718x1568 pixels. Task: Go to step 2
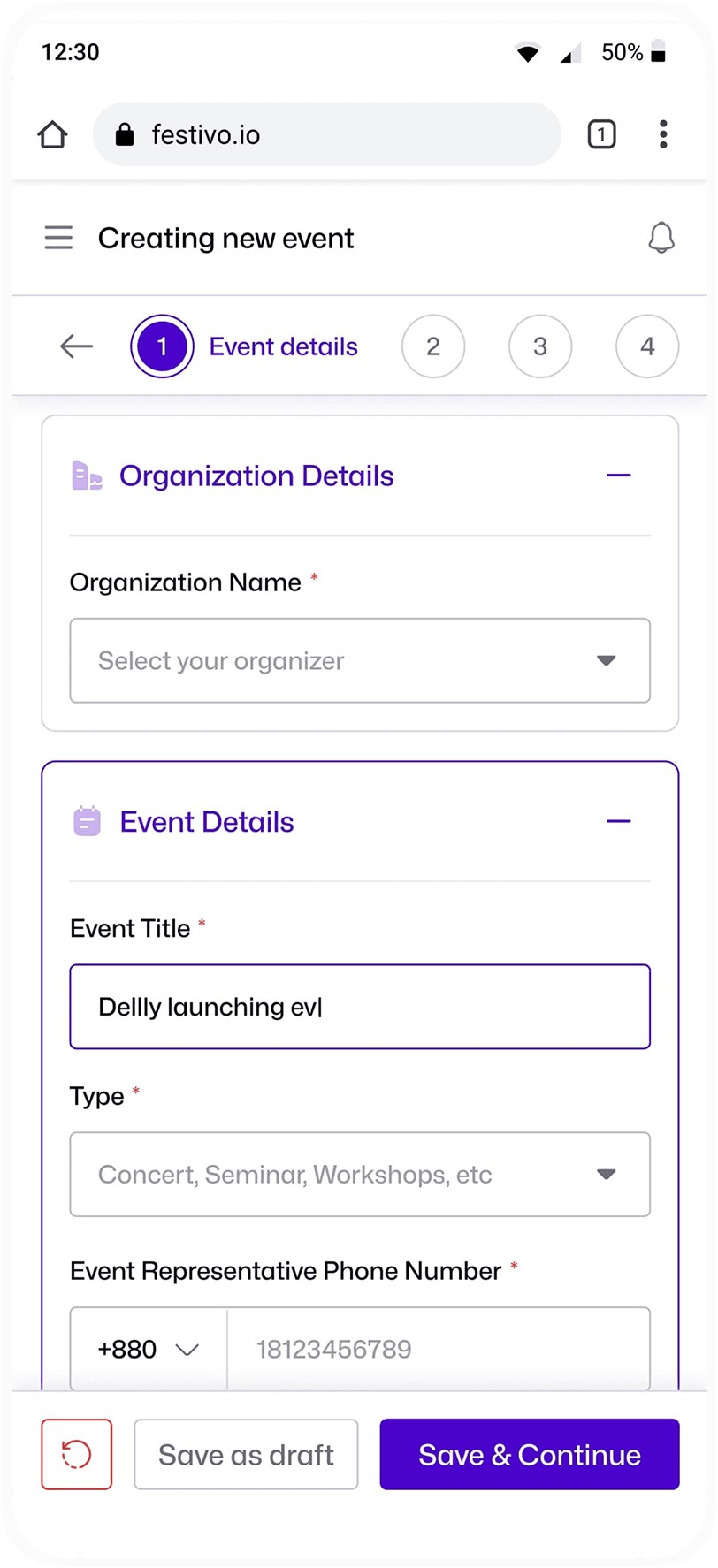[433, 346]
